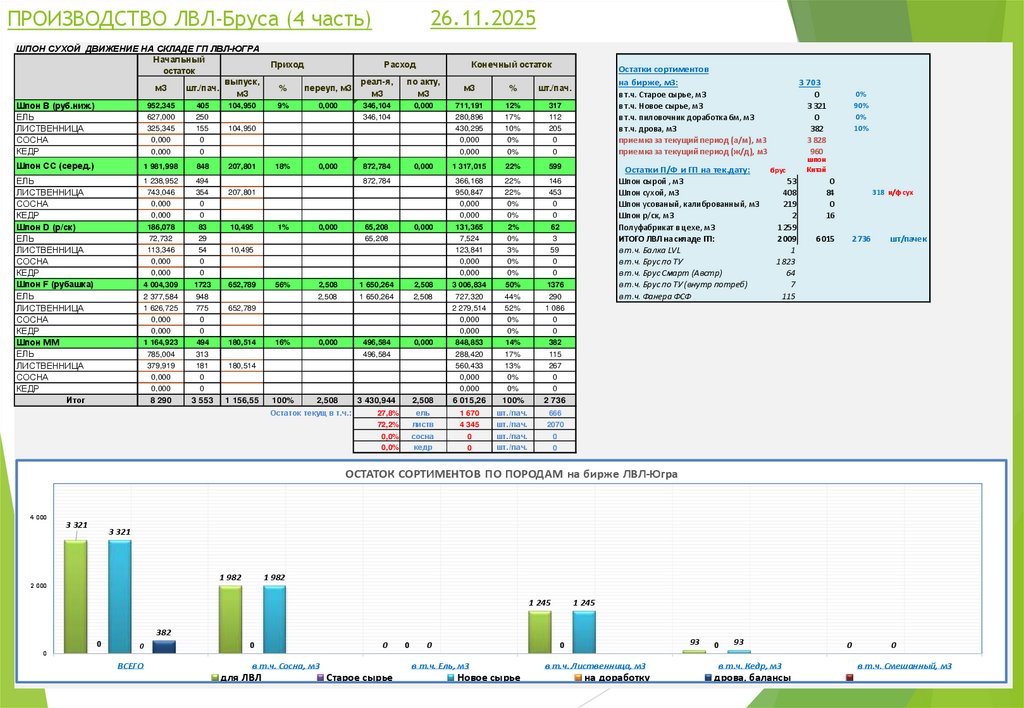Click the red value 4 345
This screenshot has height=708, width=1024.
click(469, 425)
